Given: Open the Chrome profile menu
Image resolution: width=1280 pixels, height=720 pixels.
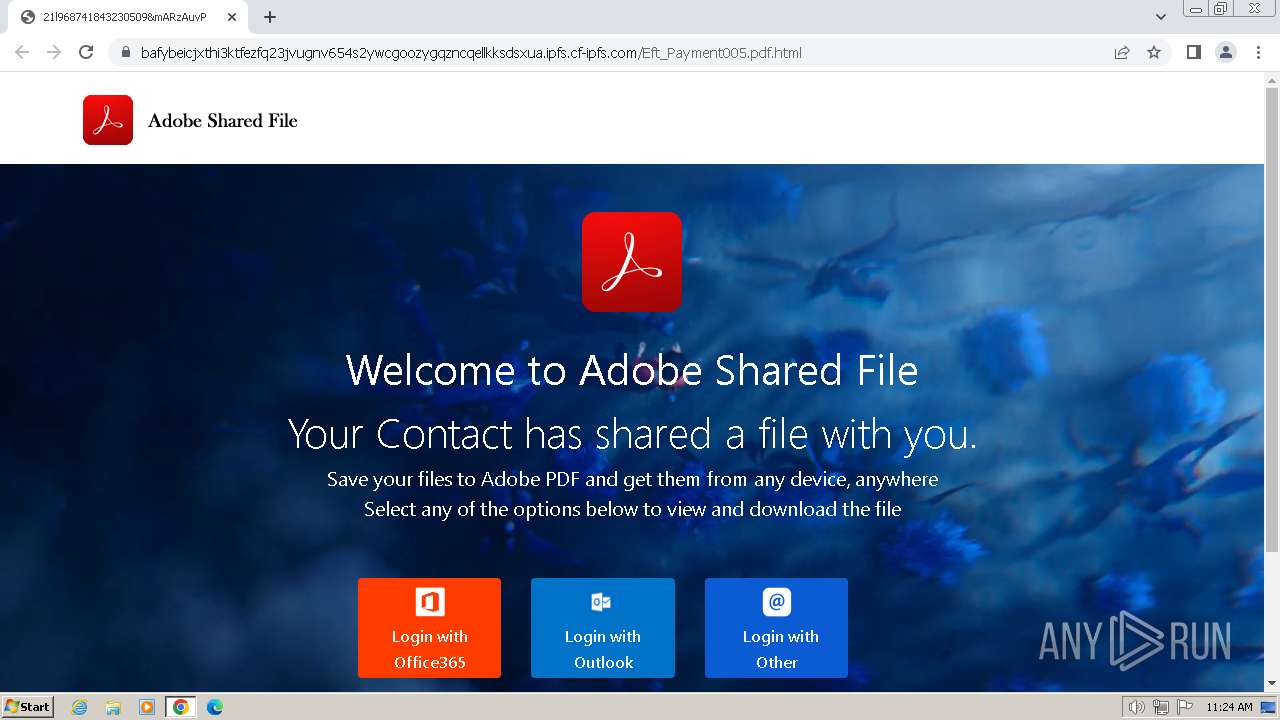Looking at the screenshot, I should click(1226, 53).
